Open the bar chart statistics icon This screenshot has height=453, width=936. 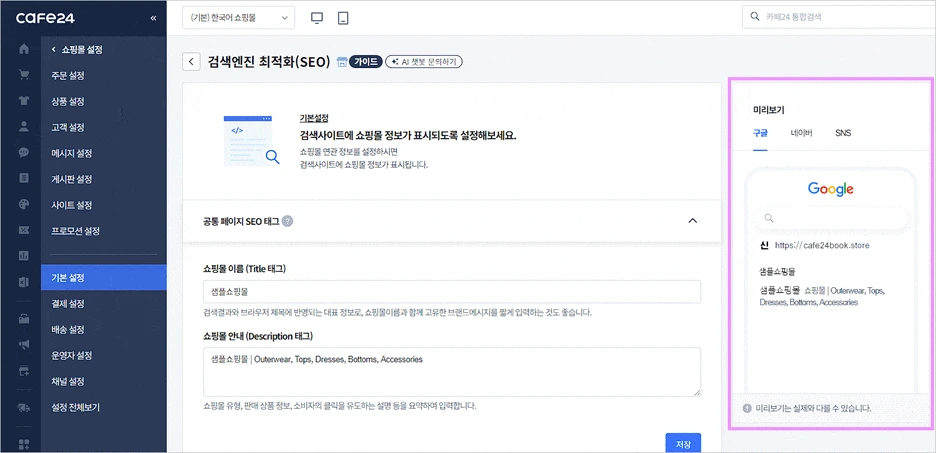point(24,255)
